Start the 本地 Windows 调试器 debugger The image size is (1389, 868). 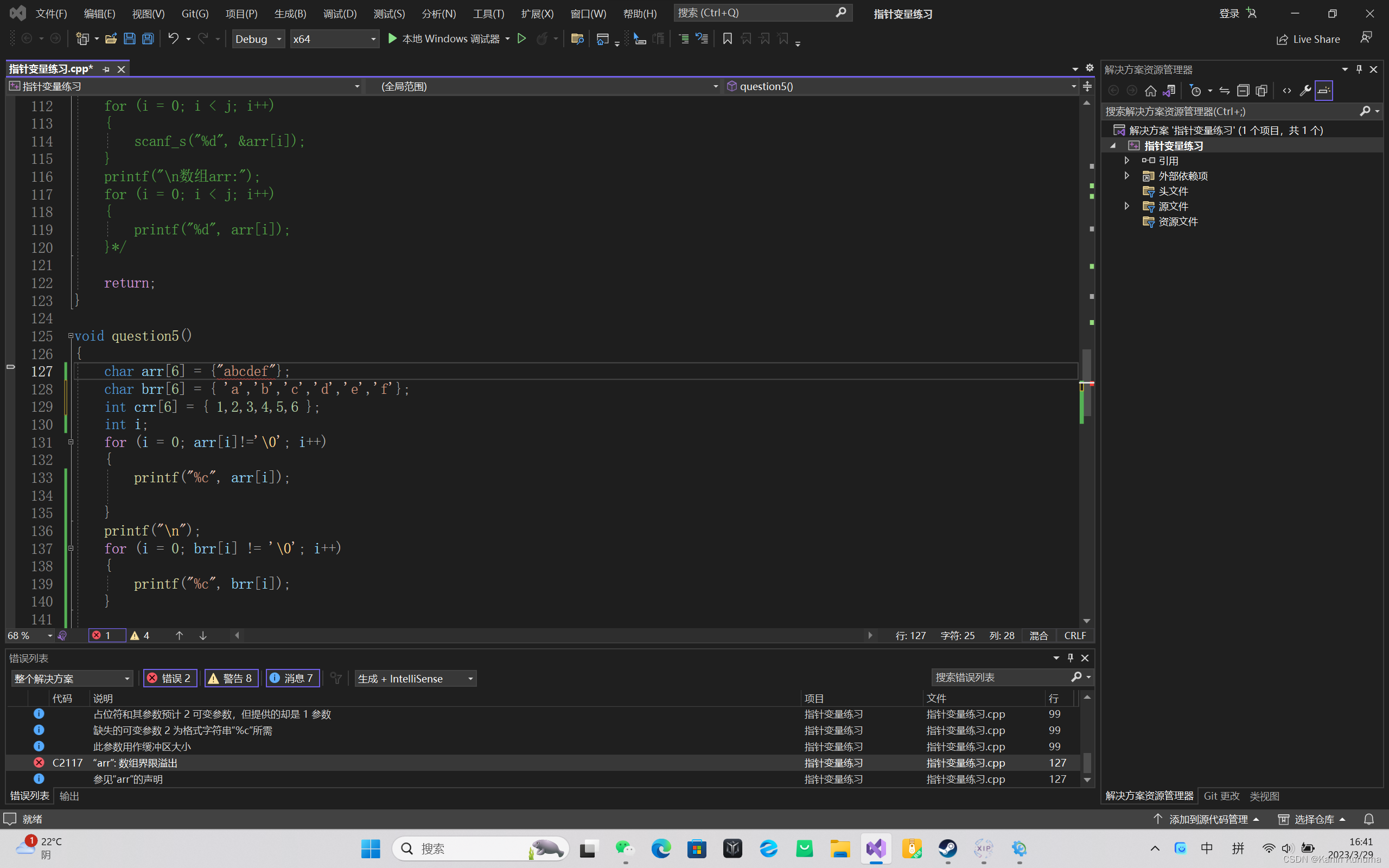(444, 39)
